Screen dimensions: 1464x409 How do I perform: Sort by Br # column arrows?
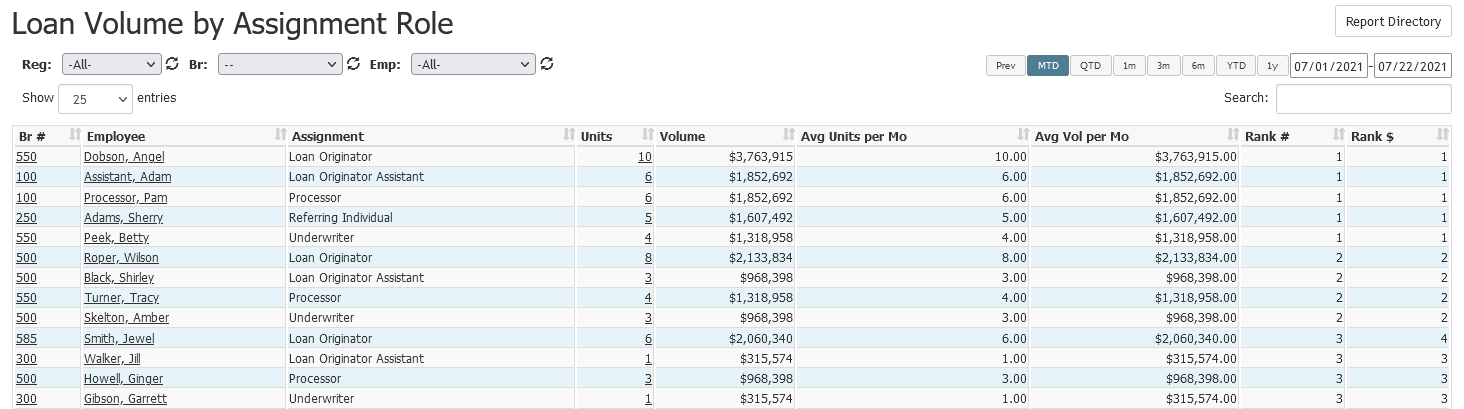(74, 136)
